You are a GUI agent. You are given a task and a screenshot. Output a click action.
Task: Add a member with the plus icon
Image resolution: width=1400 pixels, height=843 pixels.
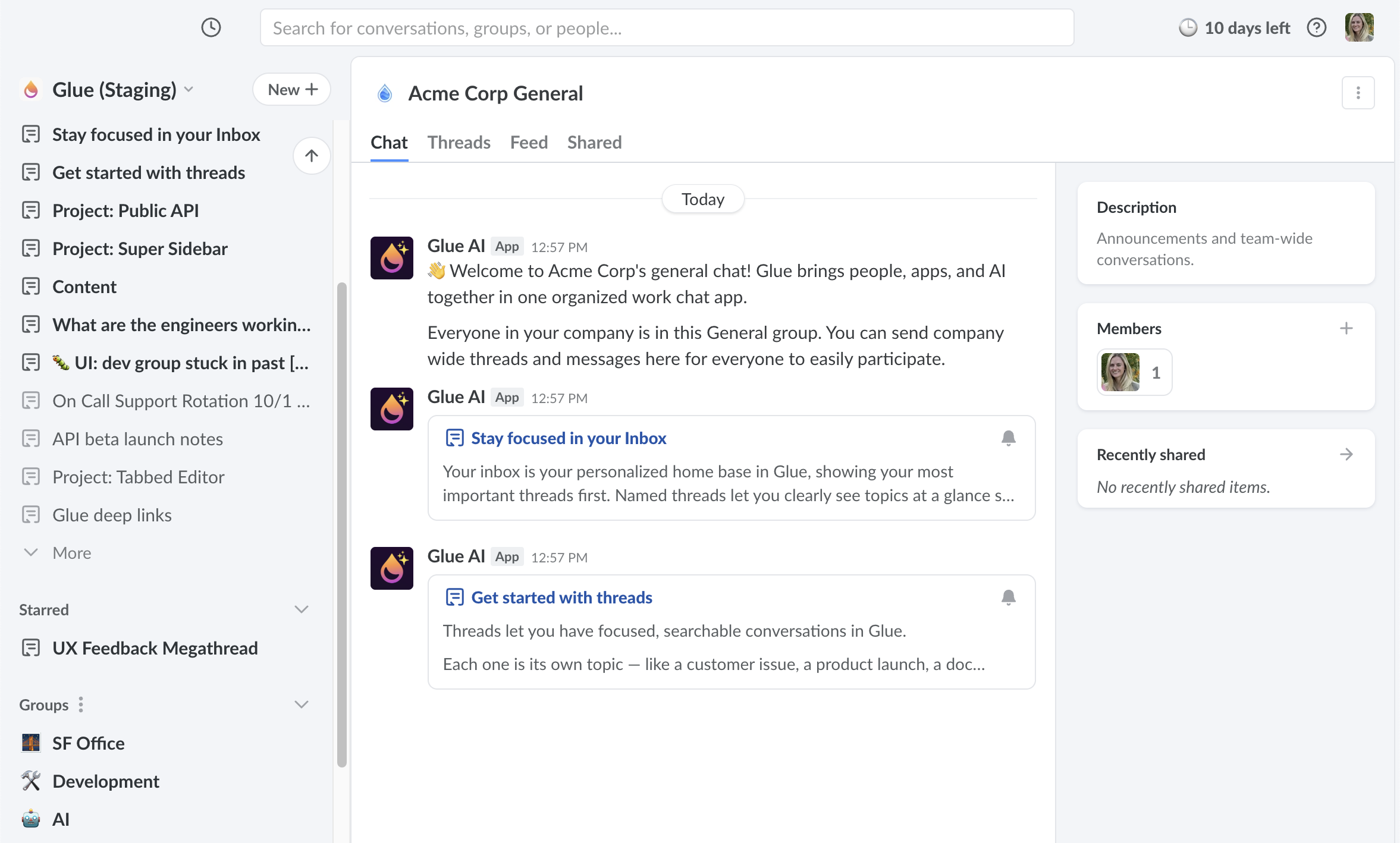pyautogui.click(x=1346, y=328)
